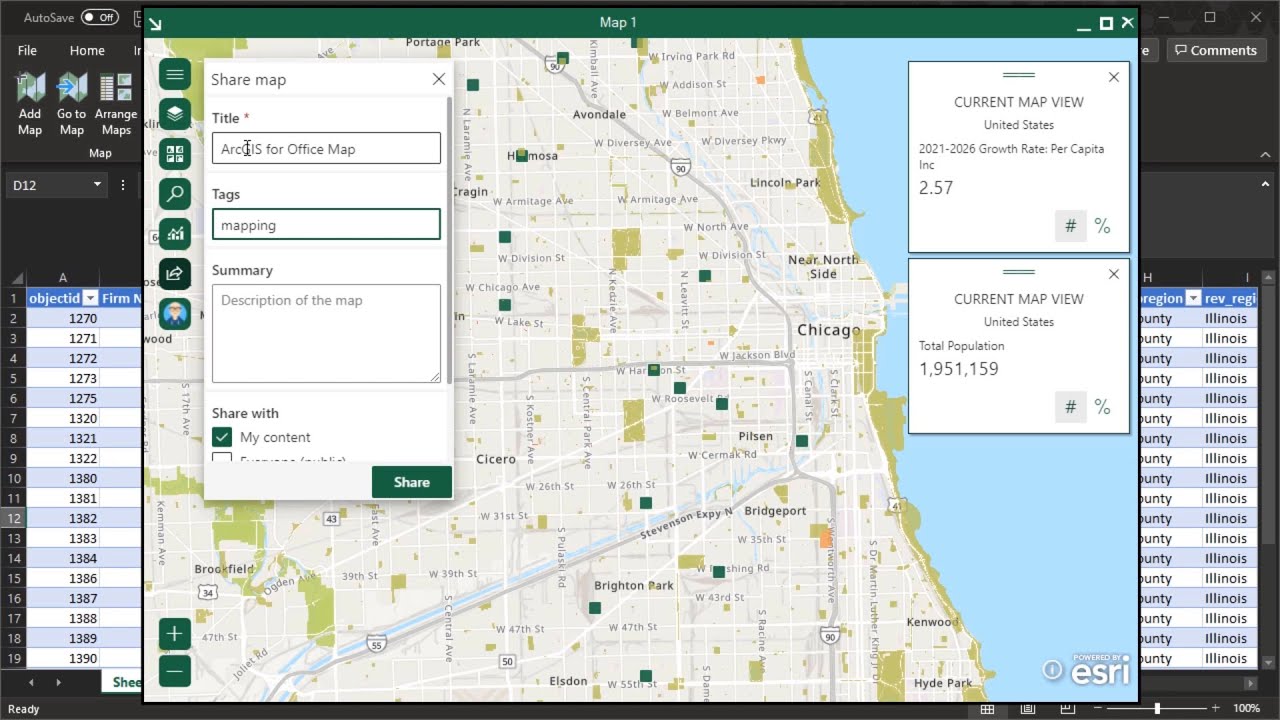1280x720 pixels.
Task: Click the vertical scrollbar down arrow
Action: point(1270,664)
